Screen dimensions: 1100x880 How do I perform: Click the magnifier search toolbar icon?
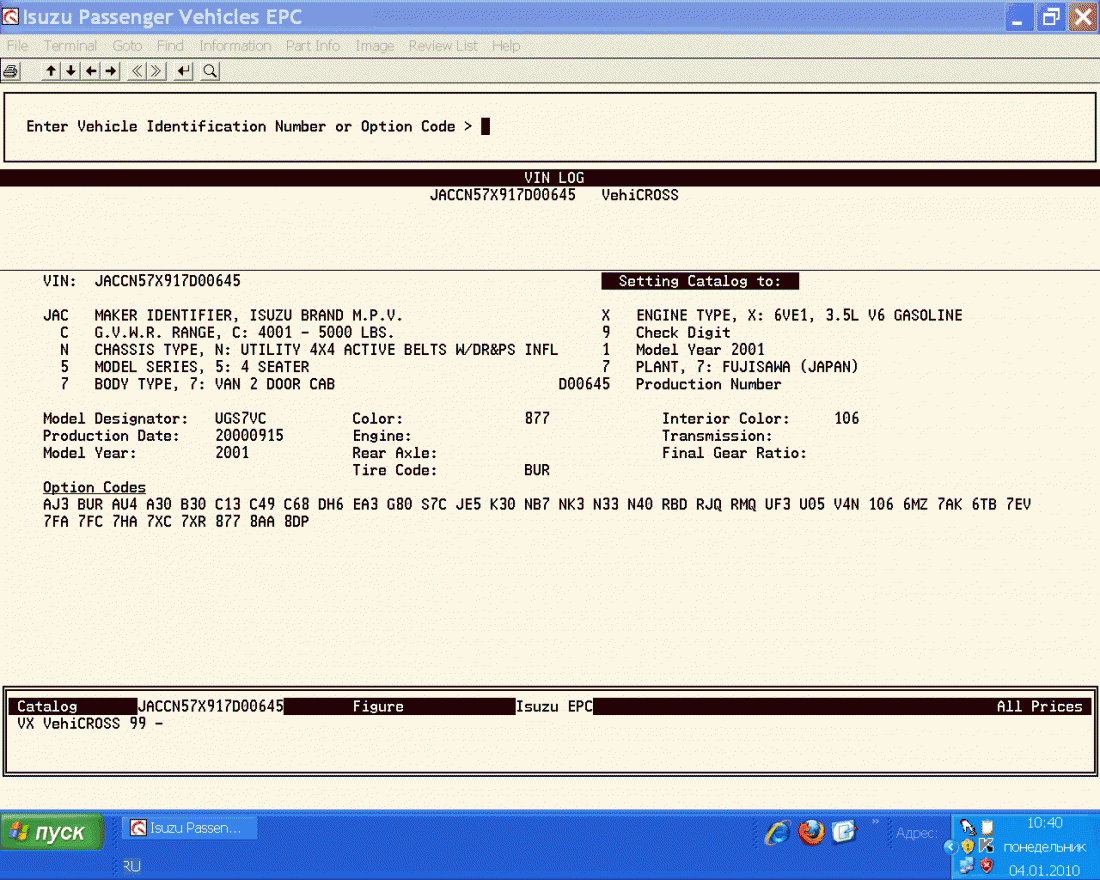(210, 71)
